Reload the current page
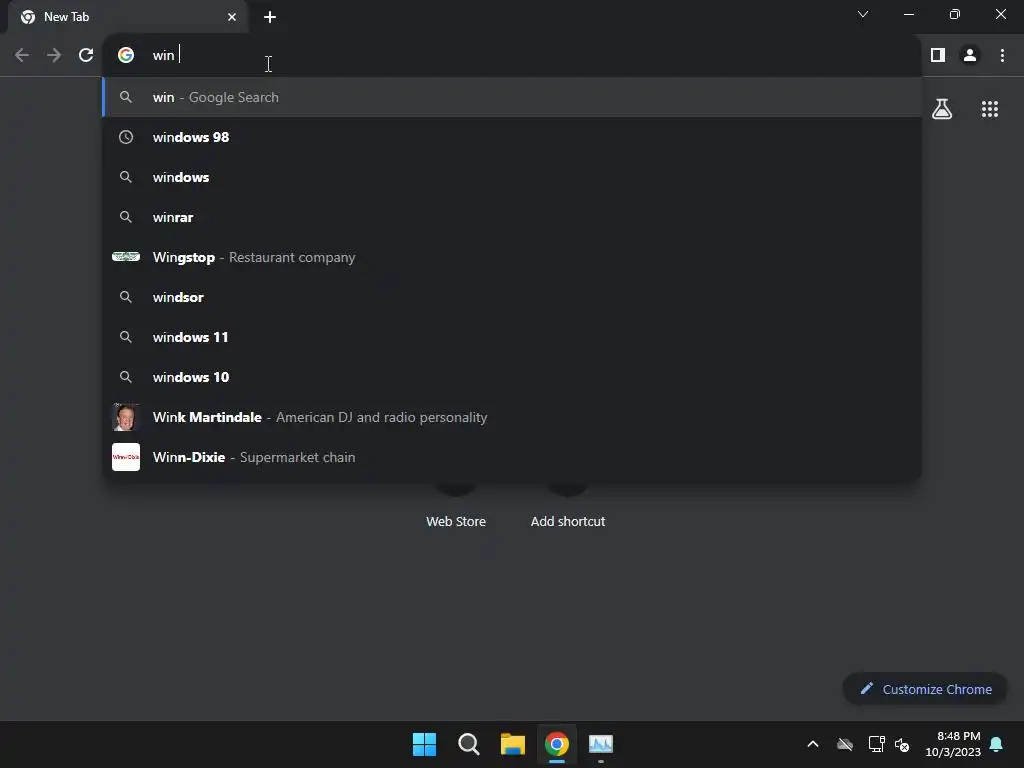Screen dimensions: 1024x768 click(x=86, y=56)
